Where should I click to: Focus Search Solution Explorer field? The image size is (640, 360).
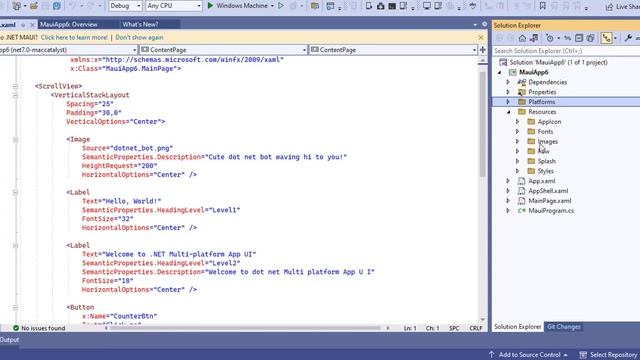[566, 51]
